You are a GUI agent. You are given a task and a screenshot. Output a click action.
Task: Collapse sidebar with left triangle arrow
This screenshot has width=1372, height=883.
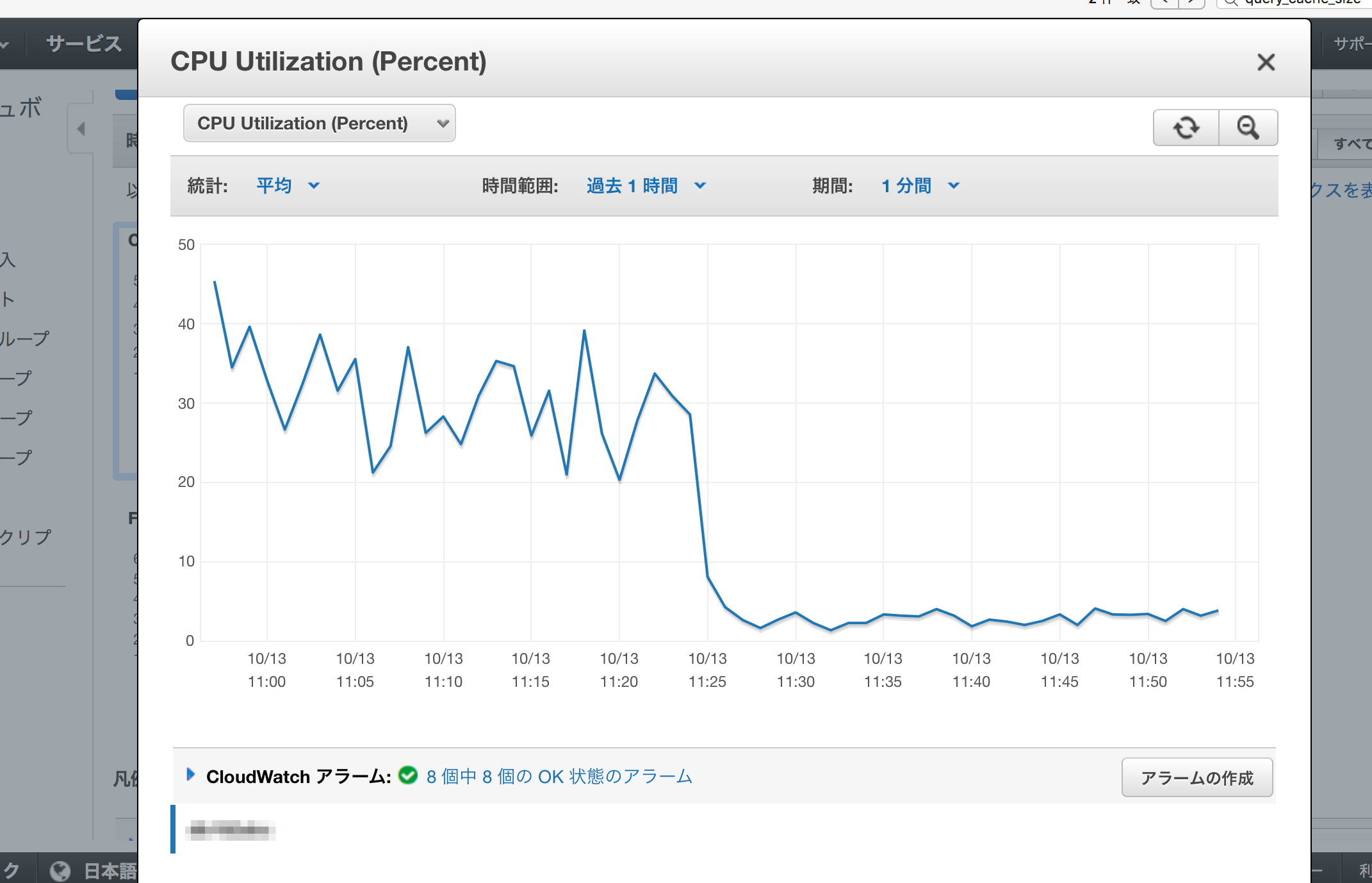[x=81, y=129]
